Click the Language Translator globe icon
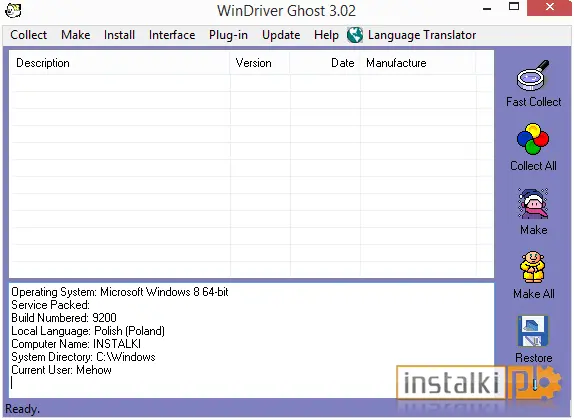Viewport: 574px width, 420px height. pyautogui.click(x=355, y=35)
